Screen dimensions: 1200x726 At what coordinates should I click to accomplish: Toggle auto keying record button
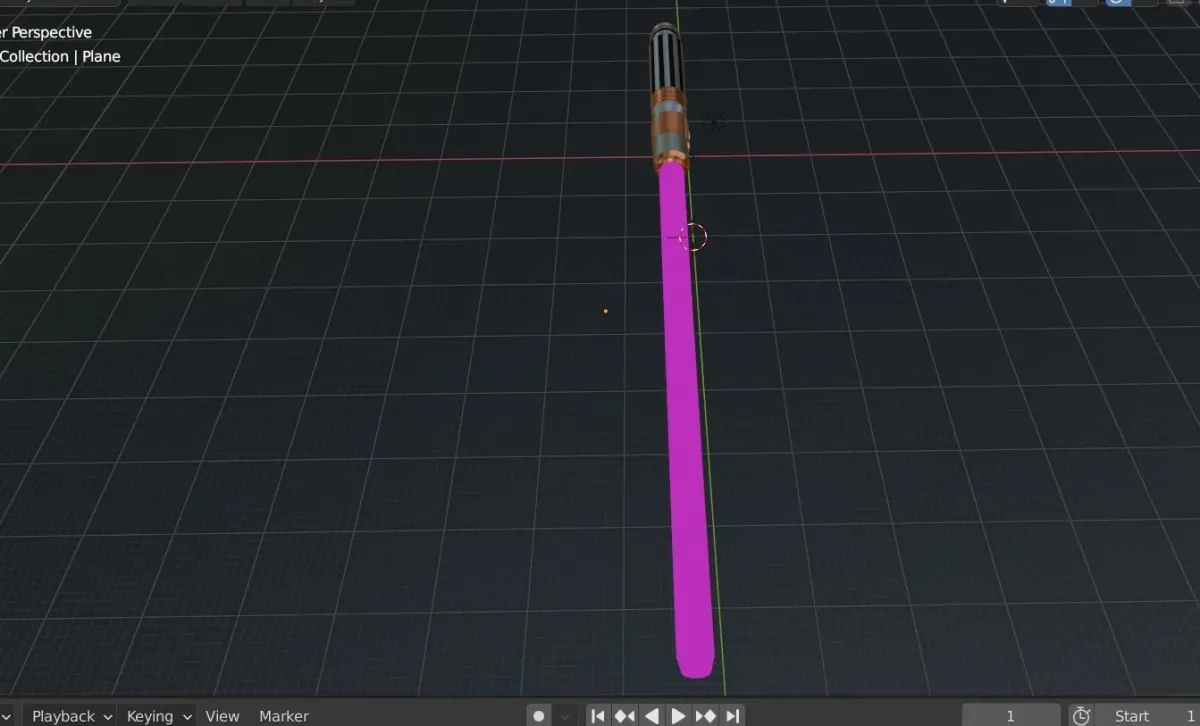tap(539, 715)
